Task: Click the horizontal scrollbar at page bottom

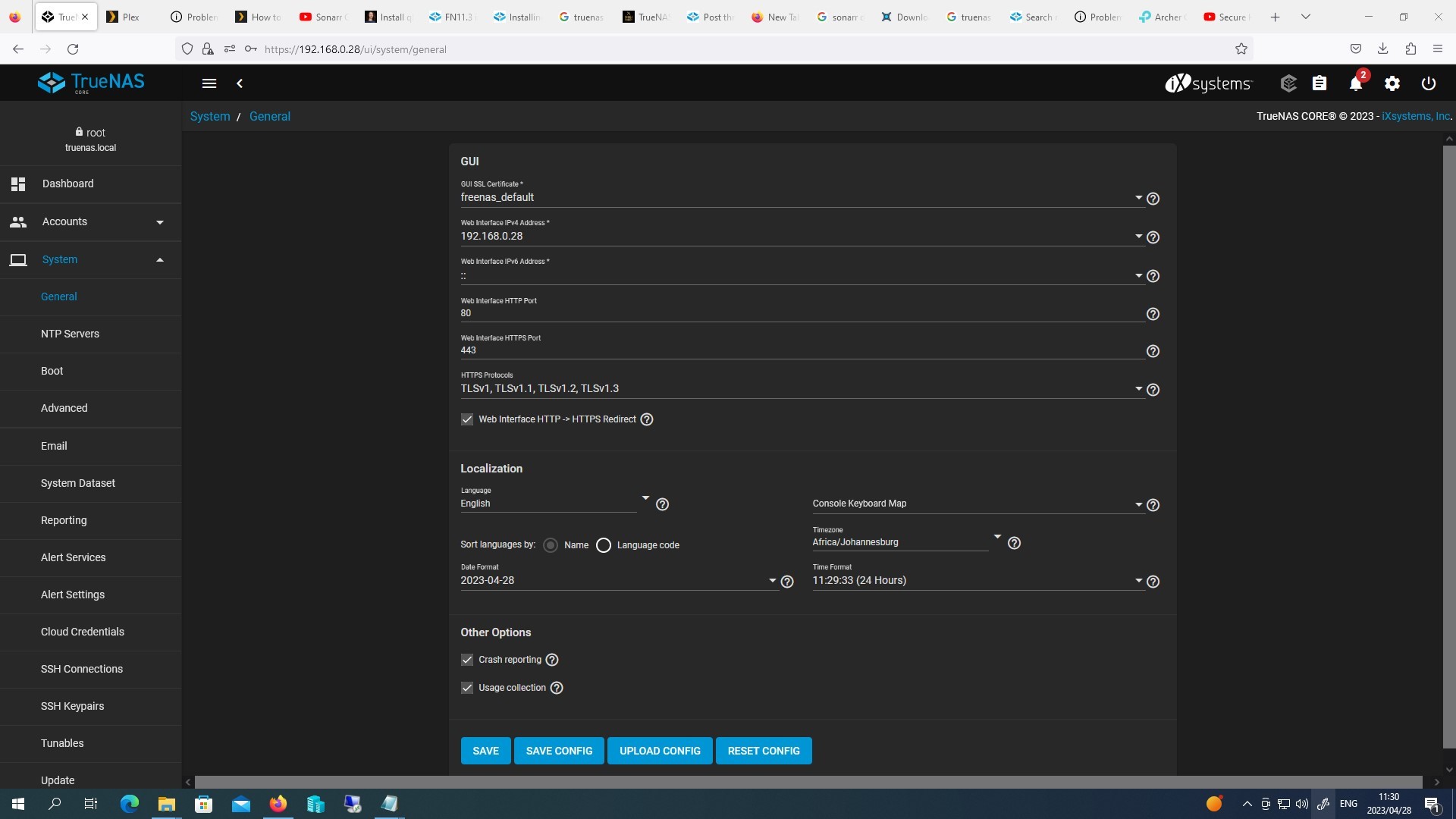Action: pyautogui.click(x=808, y=782)
